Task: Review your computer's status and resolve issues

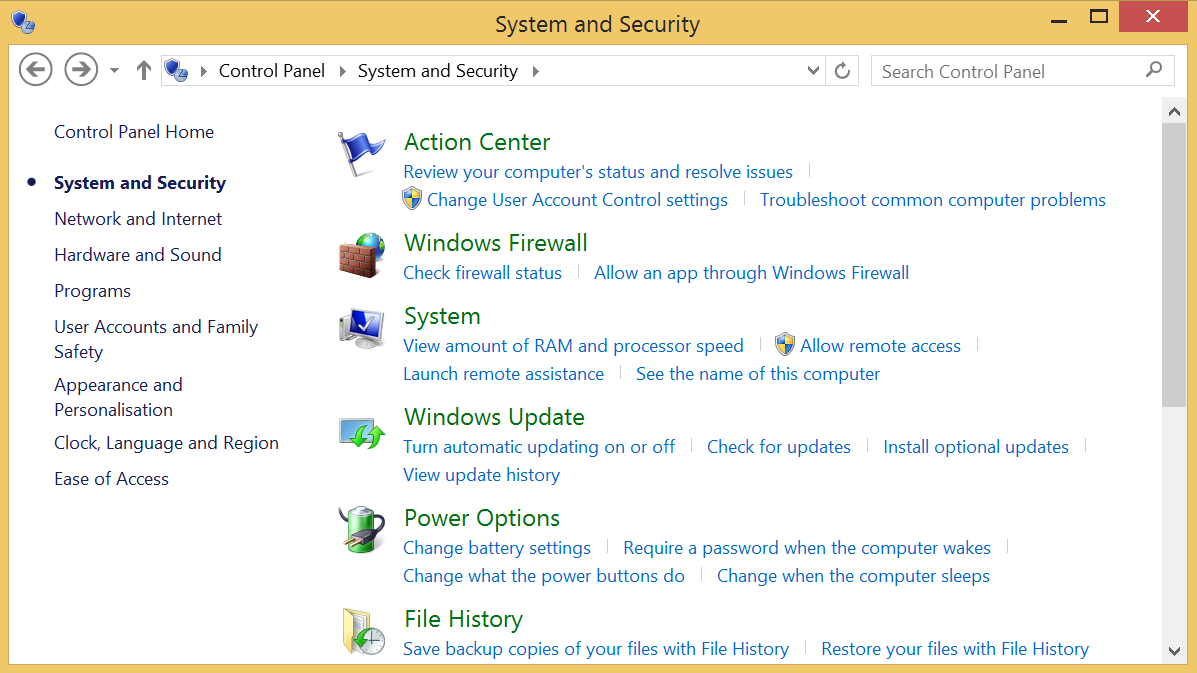Action: [598, 172]
